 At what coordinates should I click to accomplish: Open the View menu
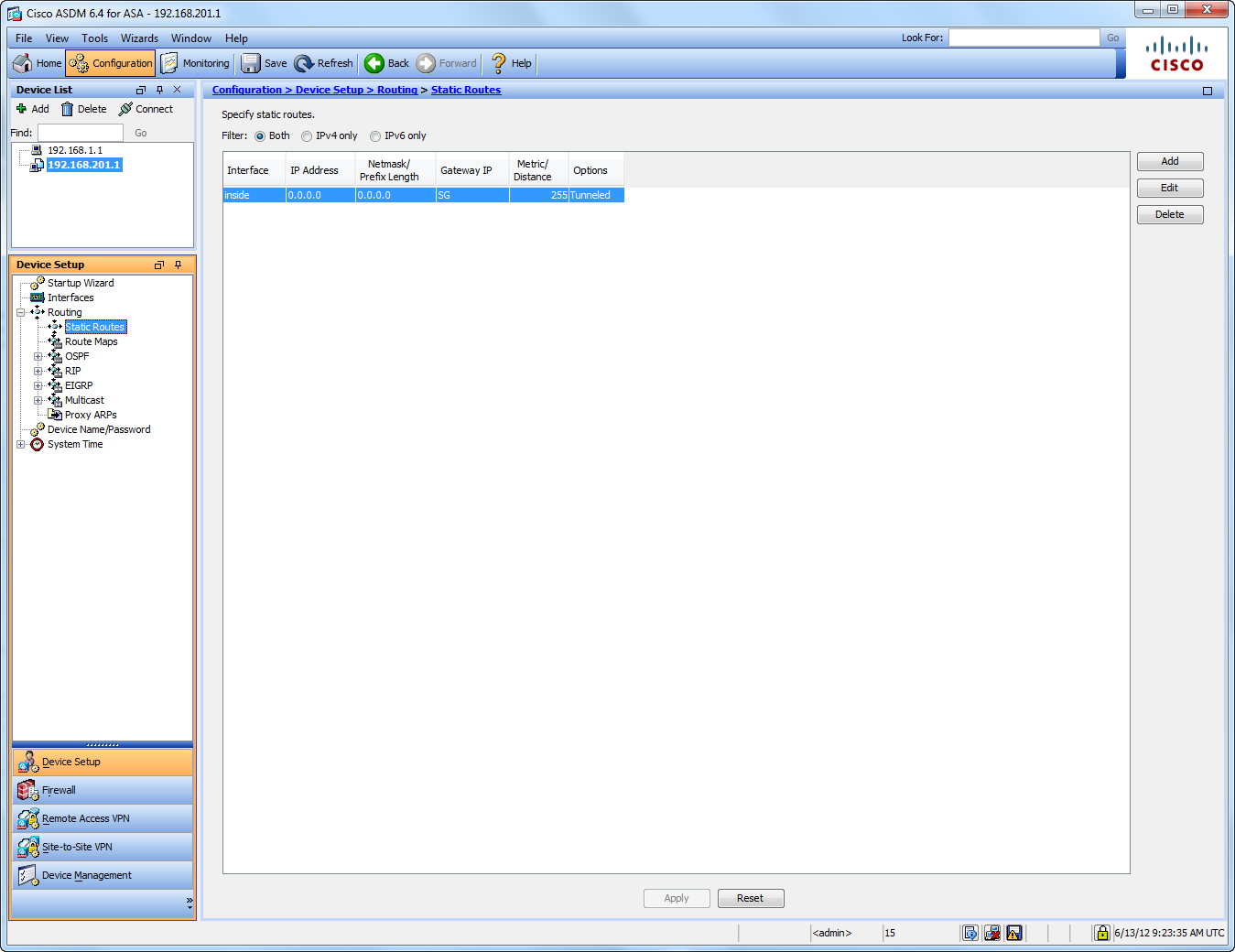(x=57, y=38)
